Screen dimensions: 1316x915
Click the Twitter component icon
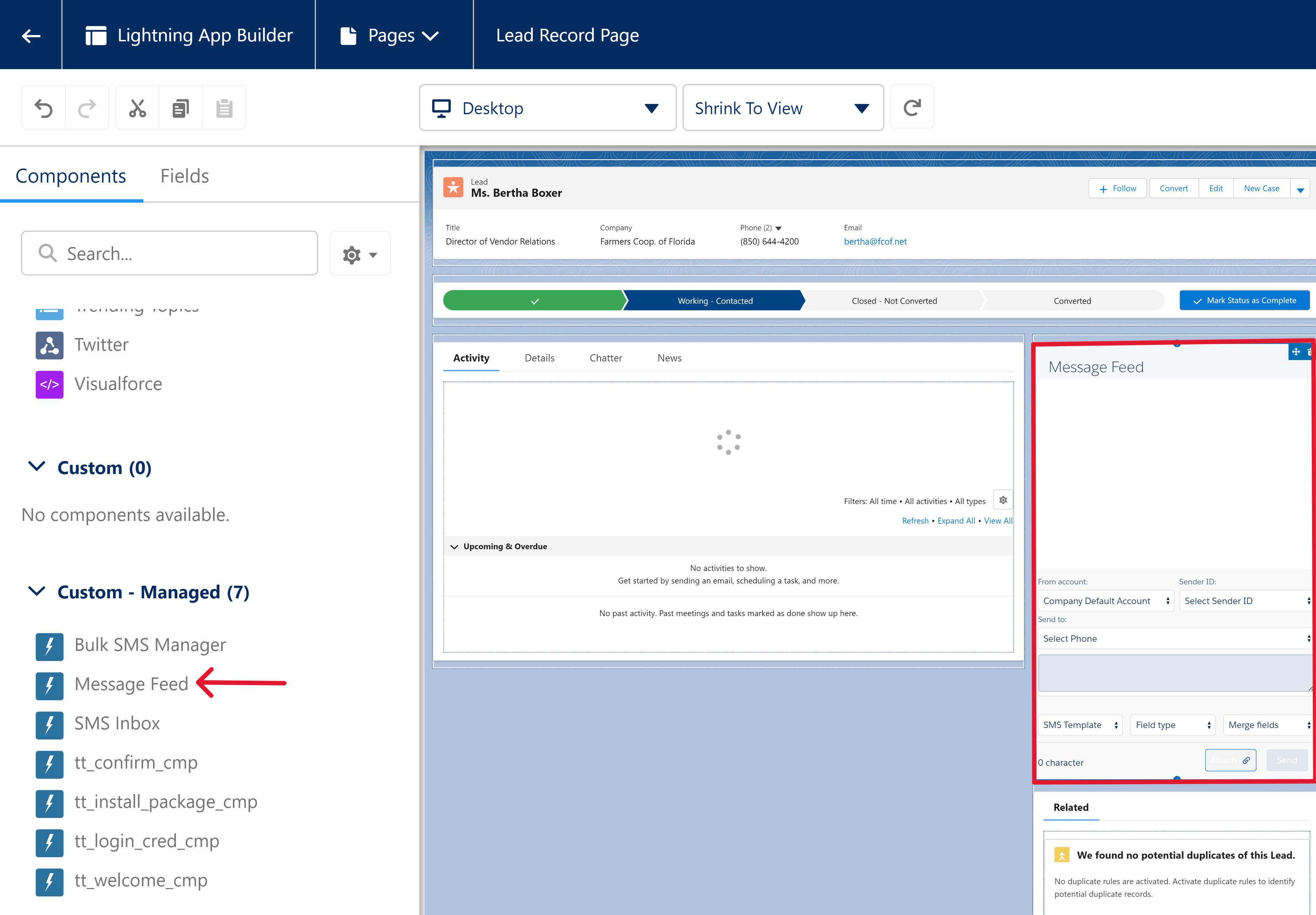point(49,345)
